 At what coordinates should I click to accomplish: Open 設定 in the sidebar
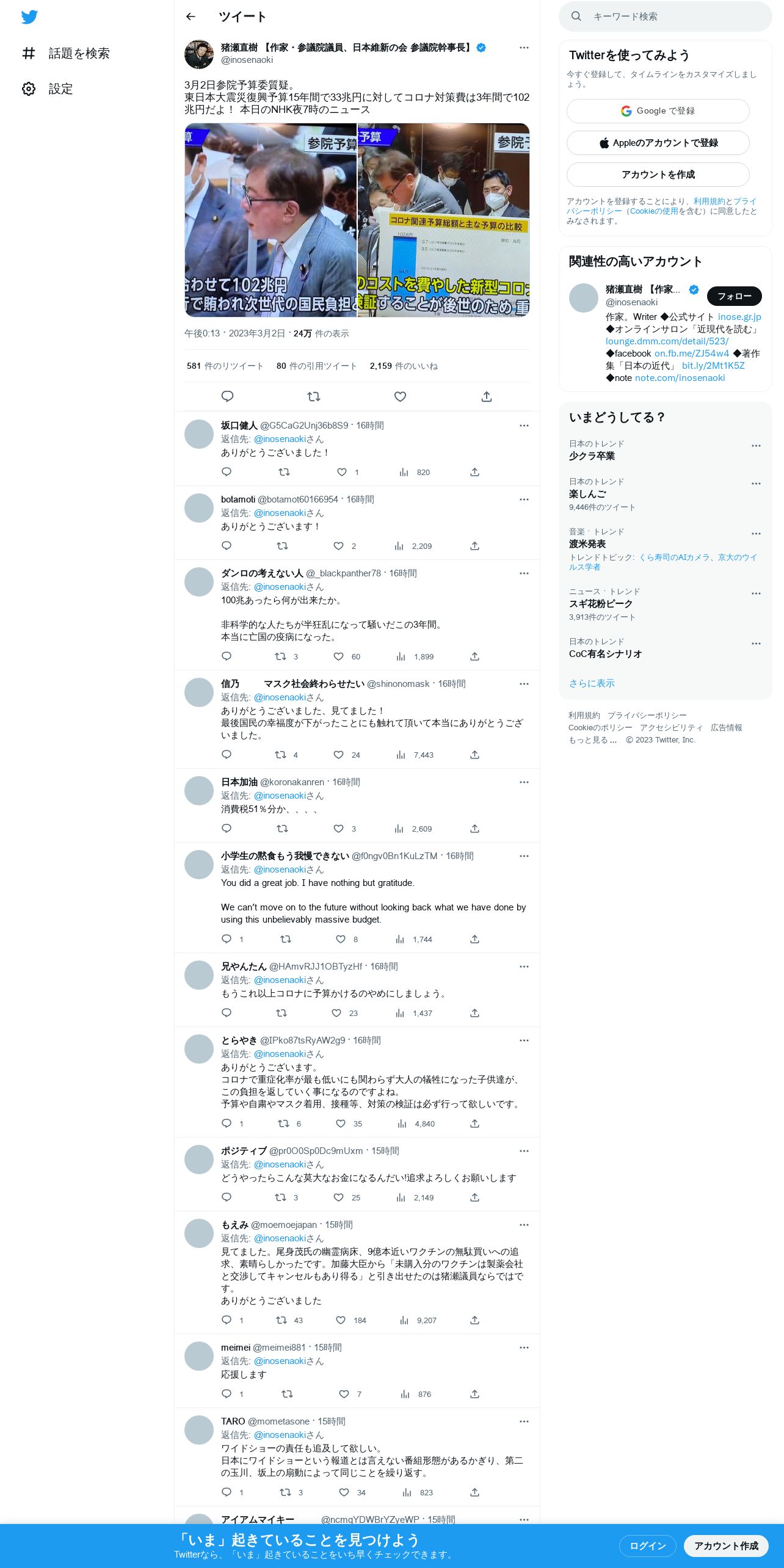(x=48, y=89)
